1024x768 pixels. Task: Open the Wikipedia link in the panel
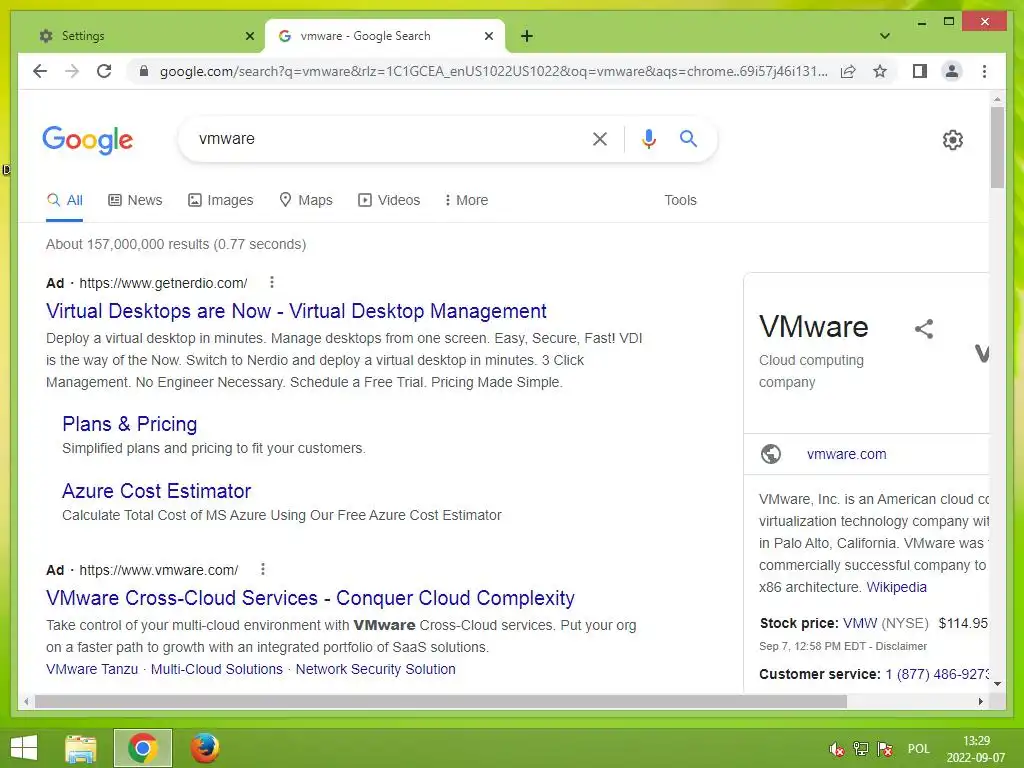pyautogui.click(x=896, y=587)
